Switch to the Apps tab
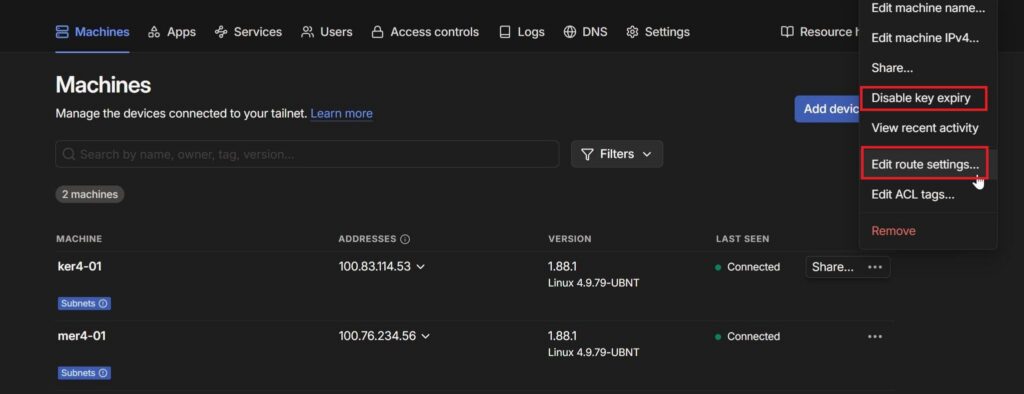1024x394 pixels. pyautogui.click(x=172, y=32)
